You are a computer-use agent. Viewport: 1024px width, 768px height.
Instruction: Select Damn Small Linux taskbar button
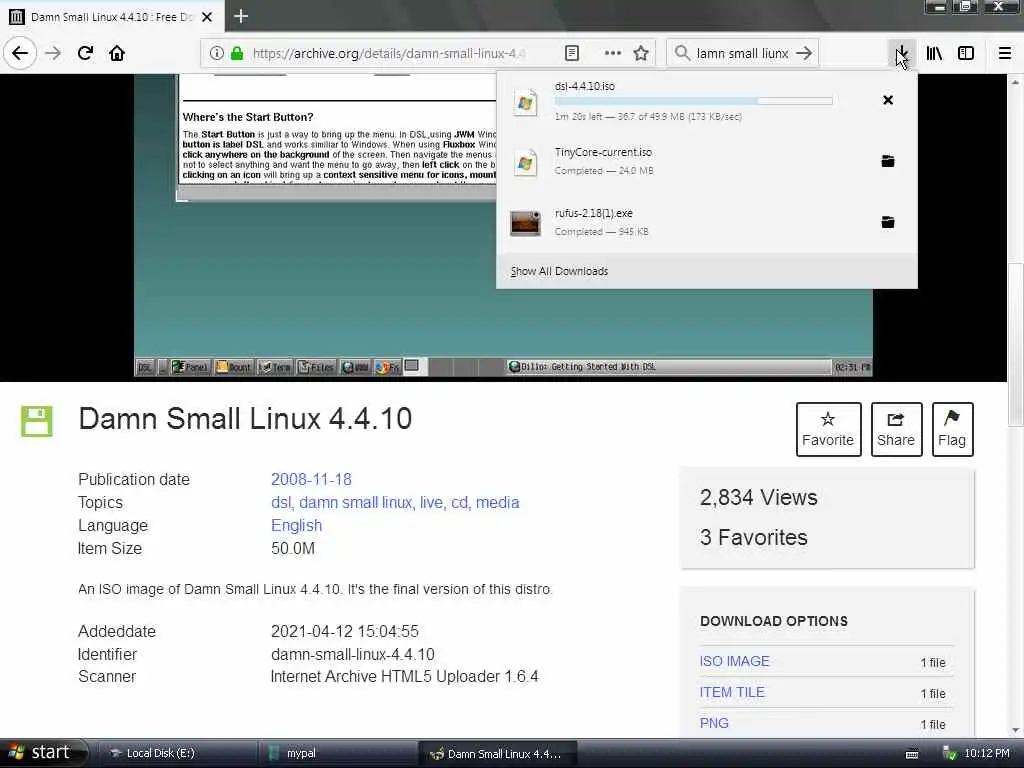[x=497, y=753]
